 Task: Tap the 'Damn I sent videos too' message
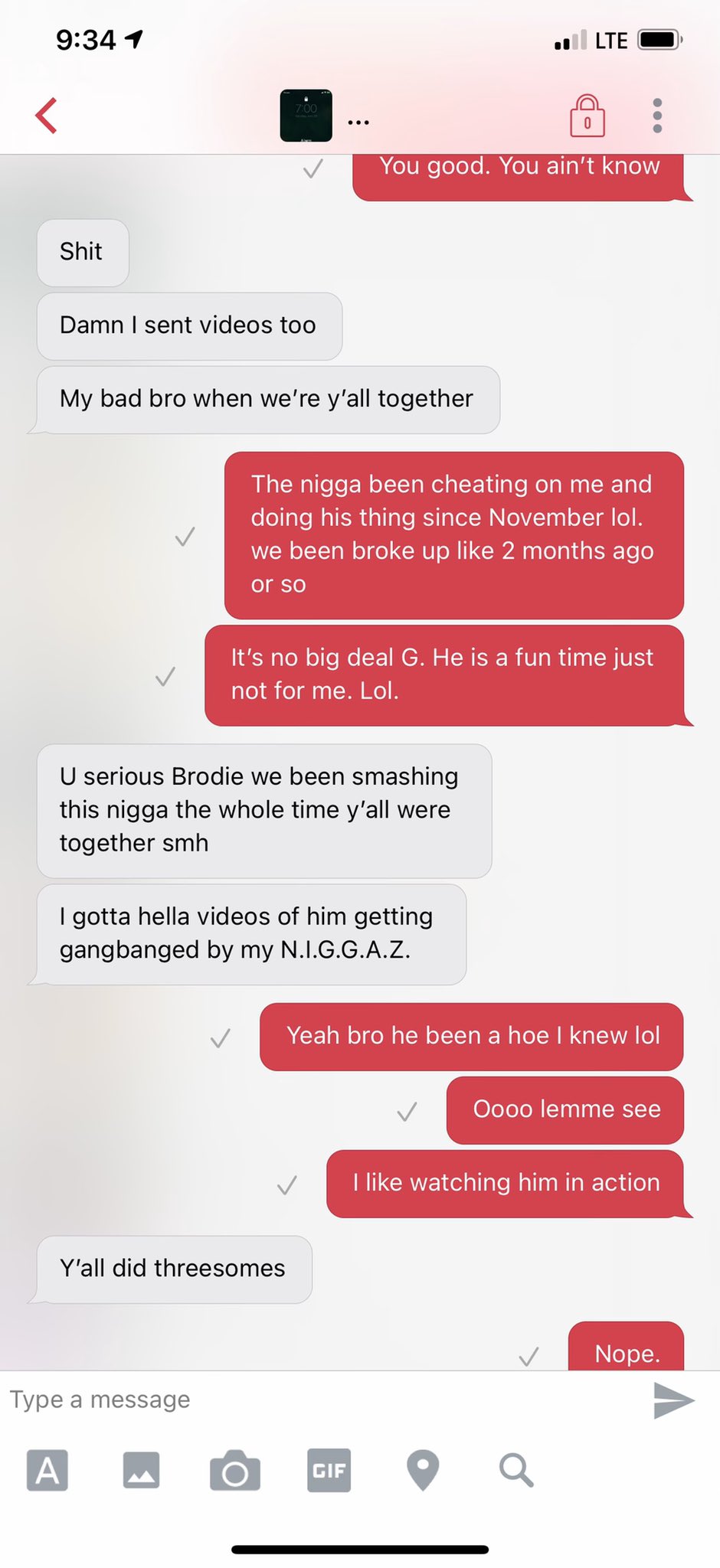tap(189, 325)
